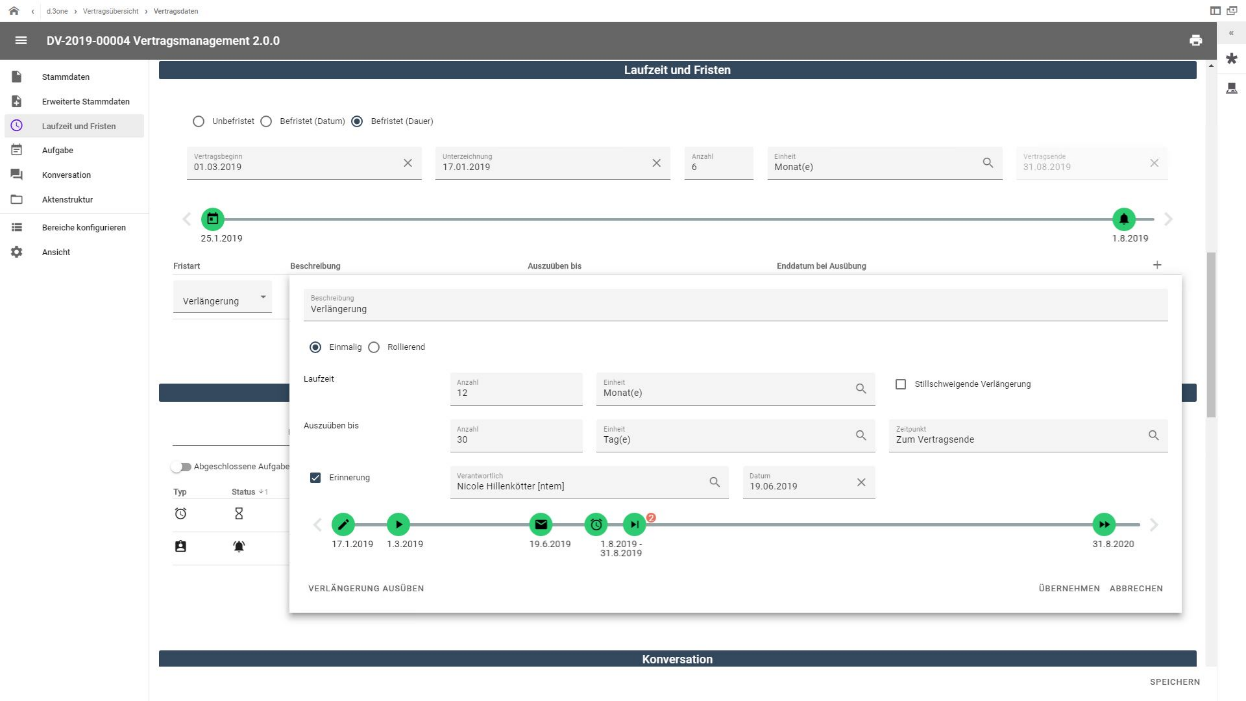Select Laufzeit und Fristen sidebar item

[x=76, y=126]
